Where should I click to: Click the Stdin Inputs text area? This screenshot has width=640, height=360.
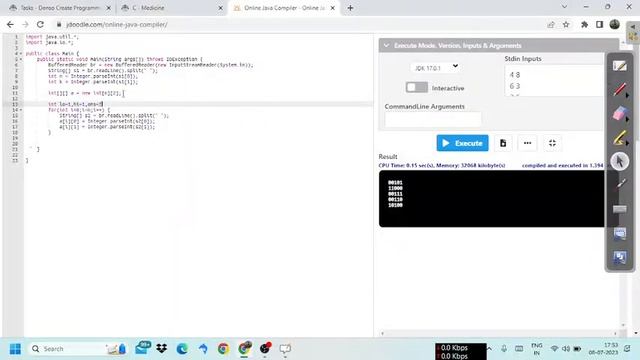pyautogui.click(x=554, y=81)
